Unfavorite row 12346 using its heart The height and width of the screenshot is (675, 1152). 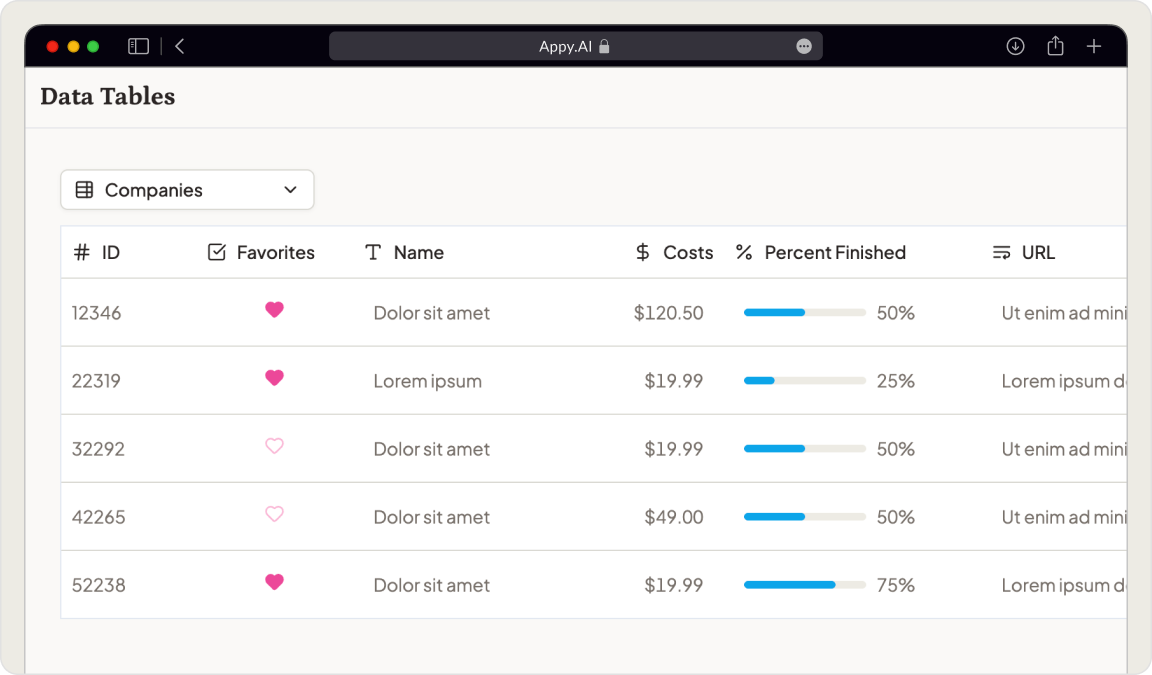pos(274,310)
